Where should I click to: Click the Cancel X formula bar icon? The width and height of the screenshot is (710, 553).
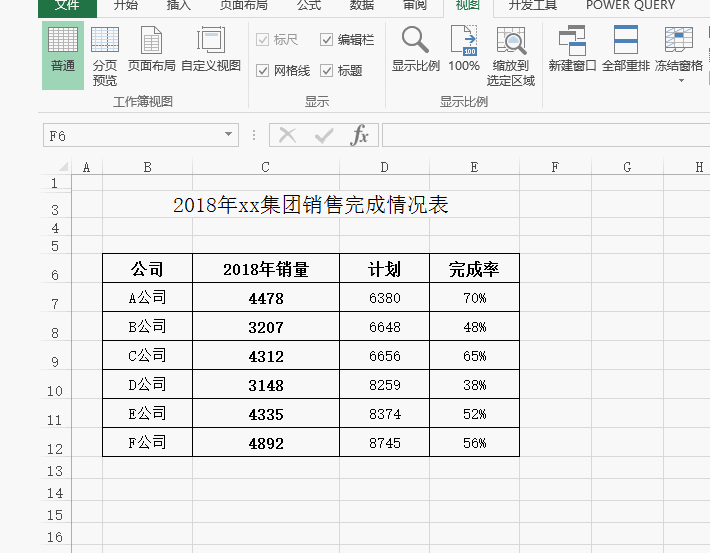coord(288,135)
